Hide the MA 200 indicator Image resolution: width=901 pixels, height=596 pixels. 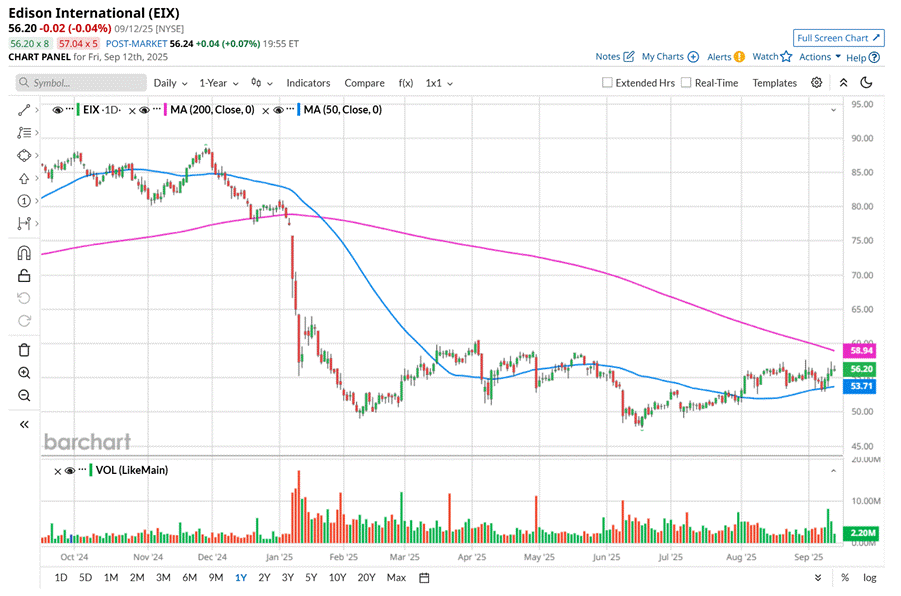click(x=145, y=110)
